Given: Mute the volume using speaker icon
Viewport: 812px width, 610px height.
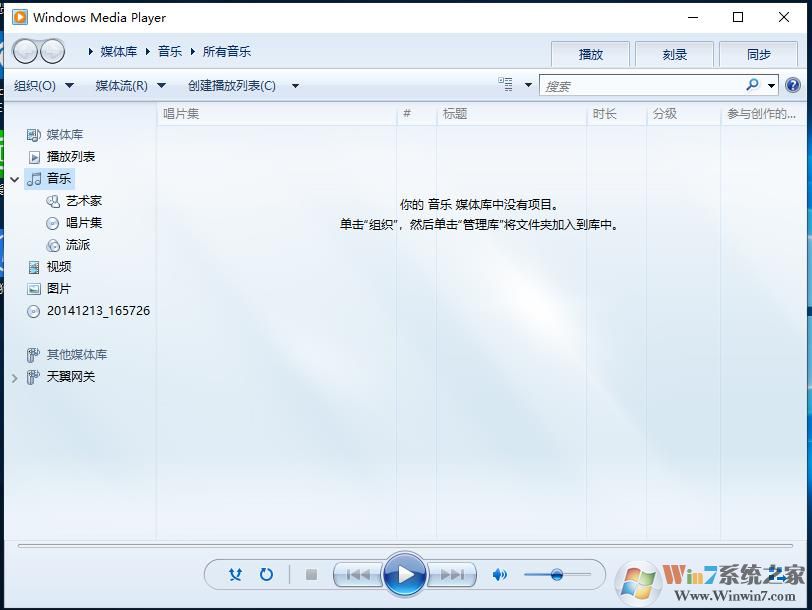Looking at the screenshot, I should (x=499, y=575).
